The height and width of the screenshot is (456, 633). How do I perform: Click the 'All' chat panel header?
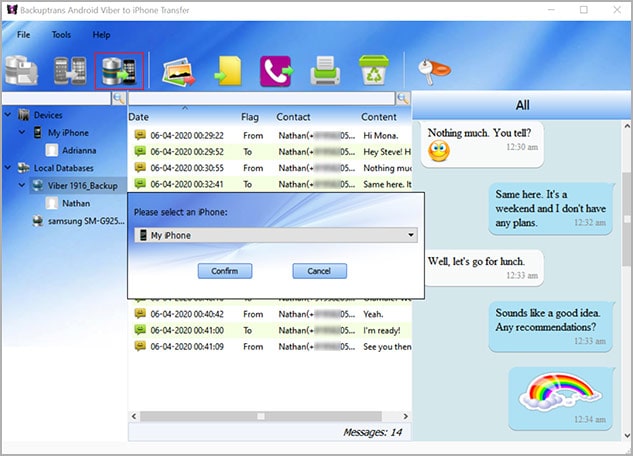click(x=522, y=105)
